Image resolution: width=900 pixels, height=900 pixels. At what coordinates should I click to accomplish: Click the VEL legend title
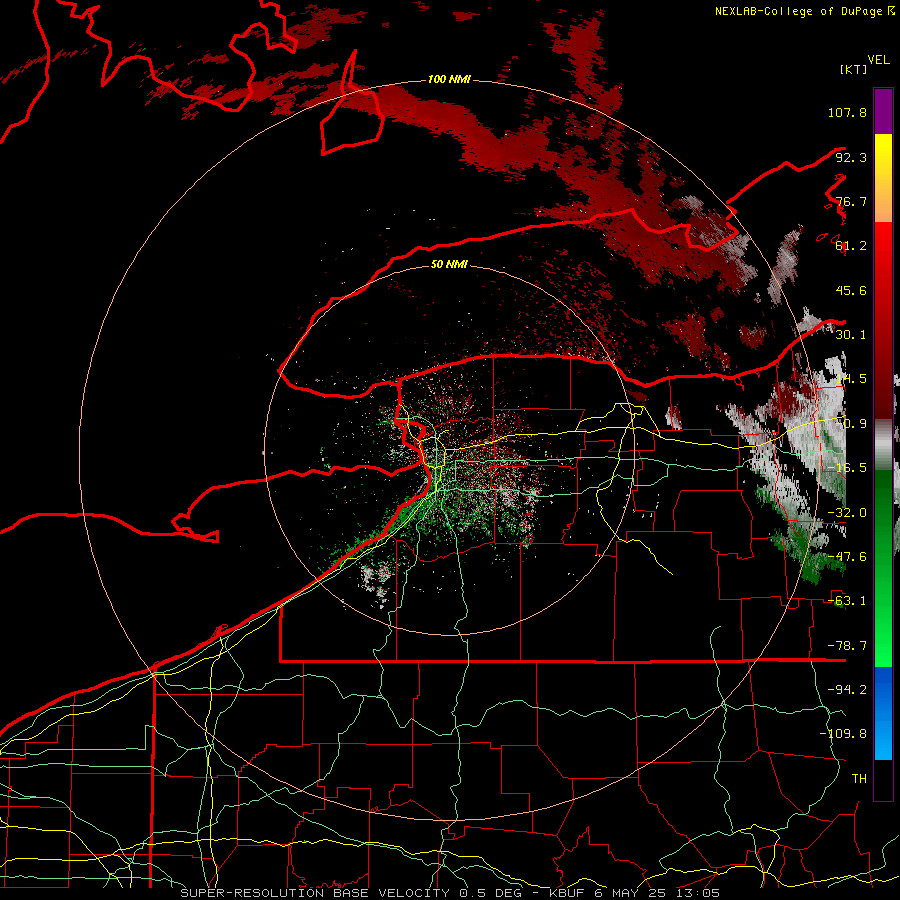(878, 60)
